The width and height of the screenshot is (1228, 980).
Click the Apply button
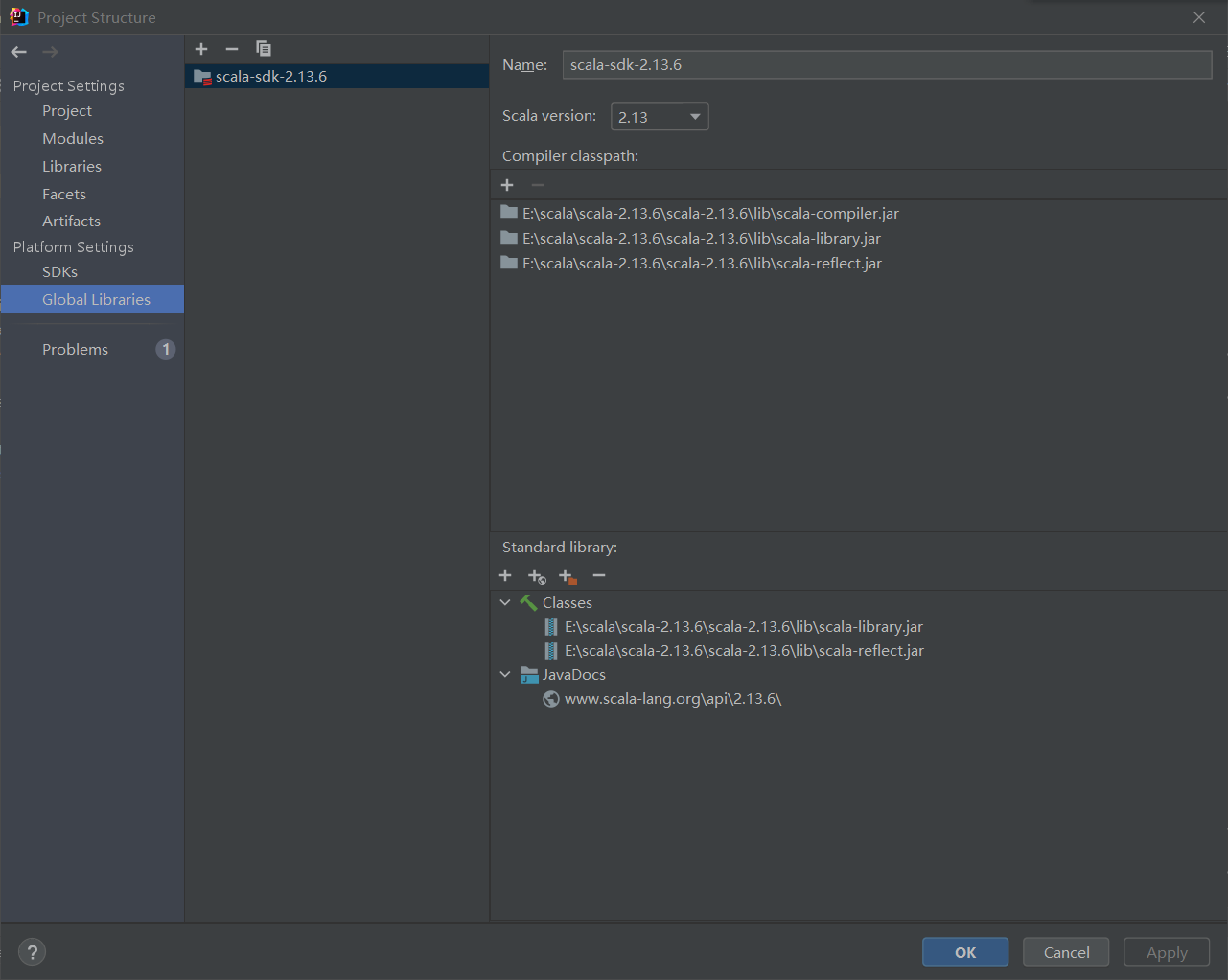1167,952
